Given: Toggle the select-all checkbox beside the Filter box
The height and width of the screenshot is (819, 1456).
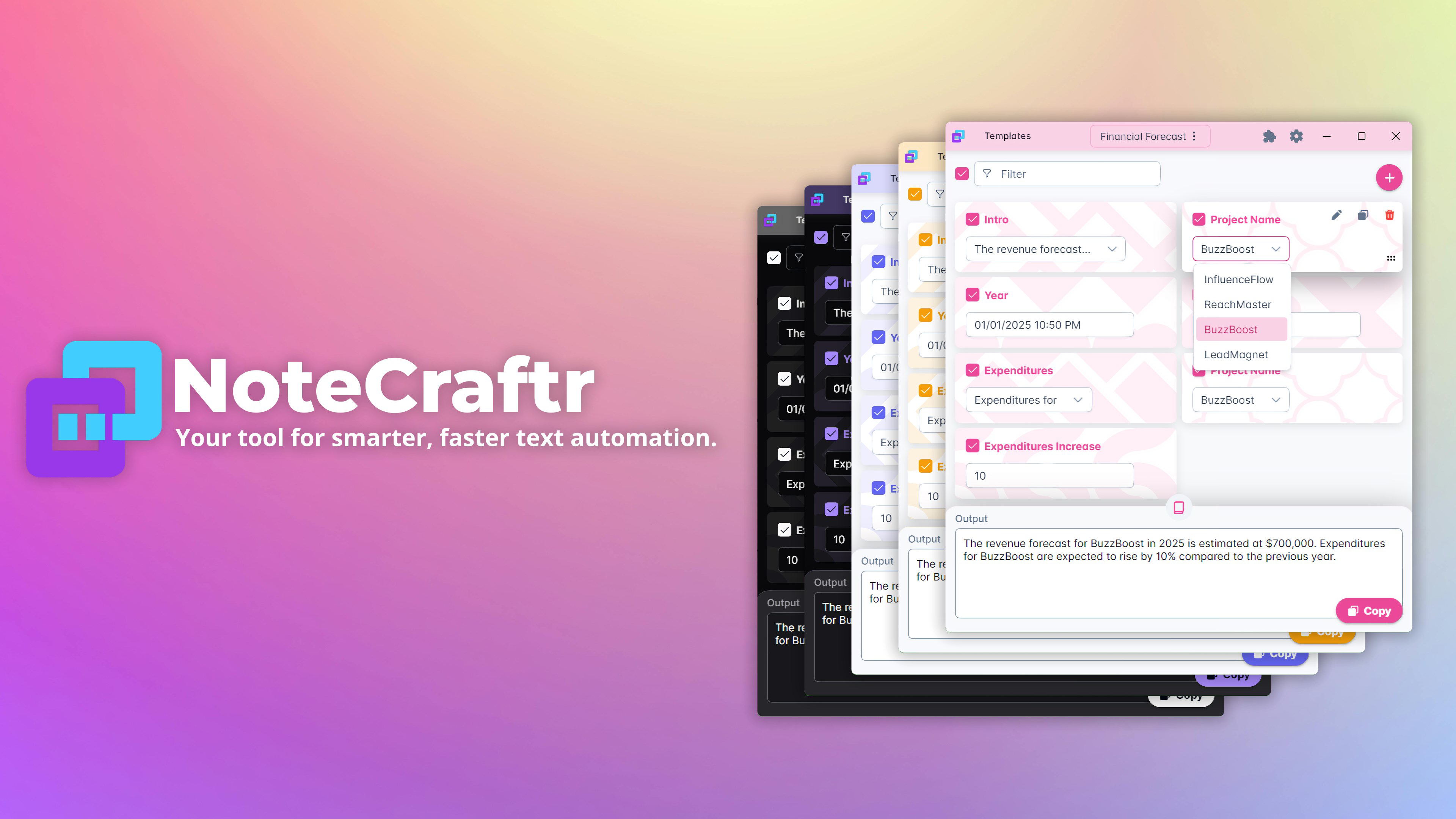Looking at the screenshot, I should coord(962,174).
